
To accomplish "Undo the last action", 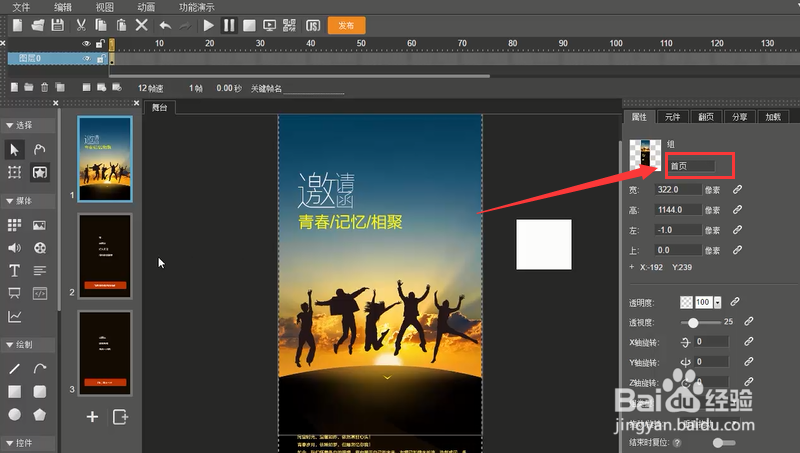I will coord(165,25).
